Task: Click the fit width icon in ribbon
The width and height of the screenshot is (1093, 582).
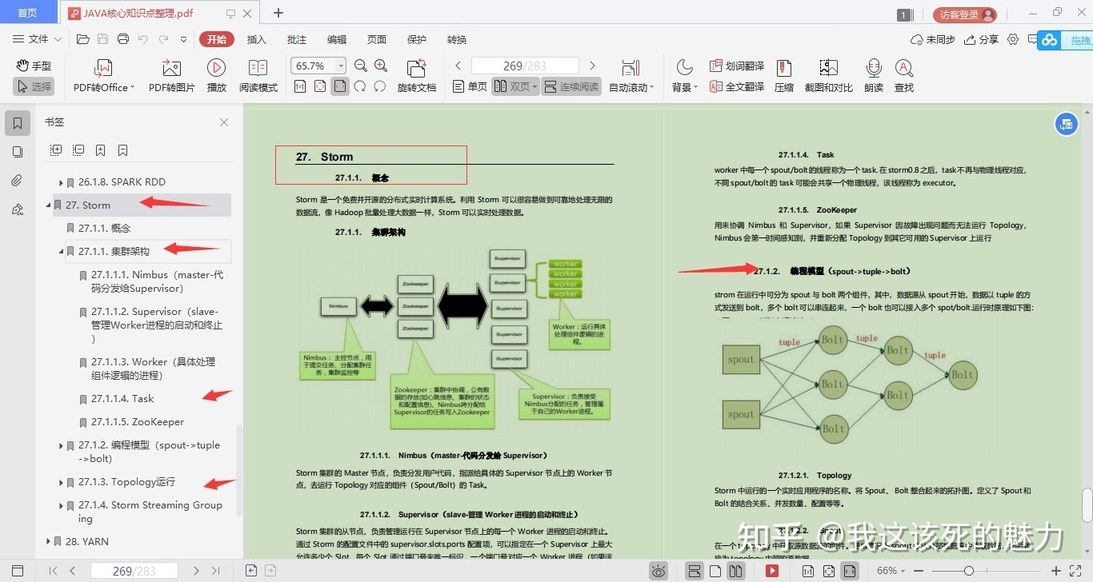Action: coord(339,86)
